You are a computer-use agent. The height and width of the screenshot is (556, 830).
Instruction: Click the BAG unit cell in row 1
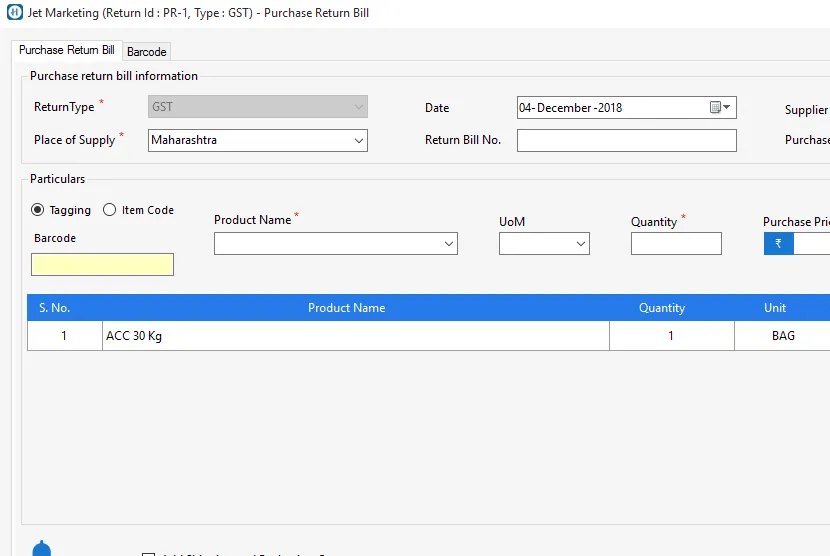point(783,336)
